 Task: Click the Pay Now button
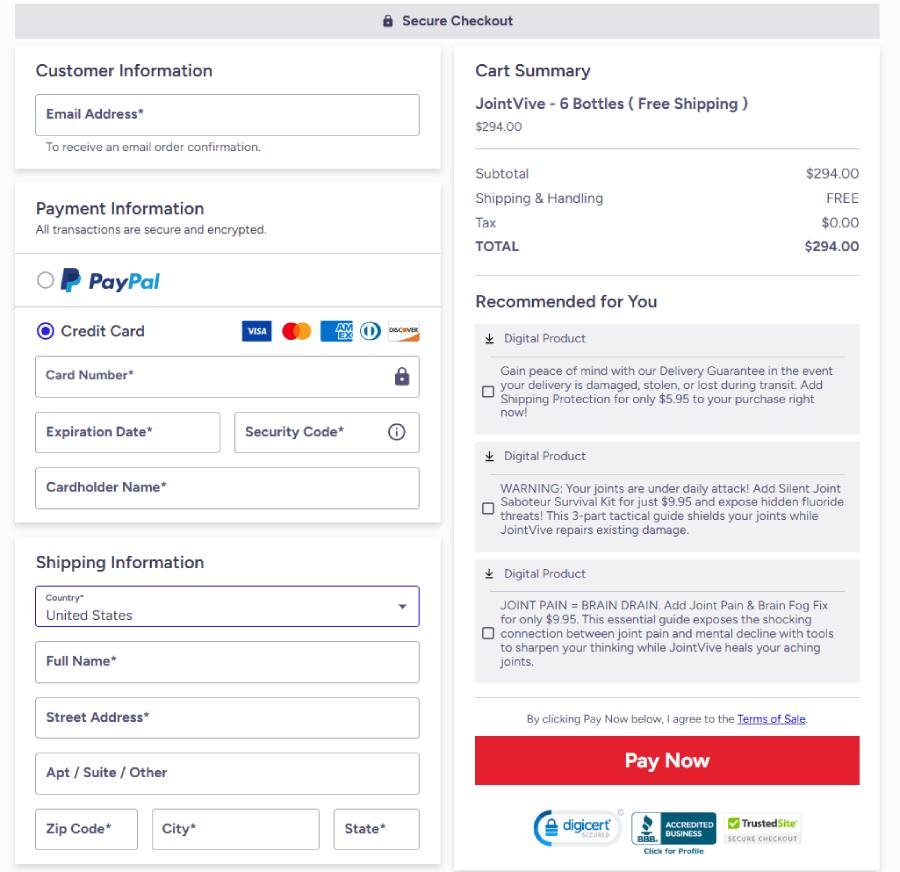[x=666, y=760]
